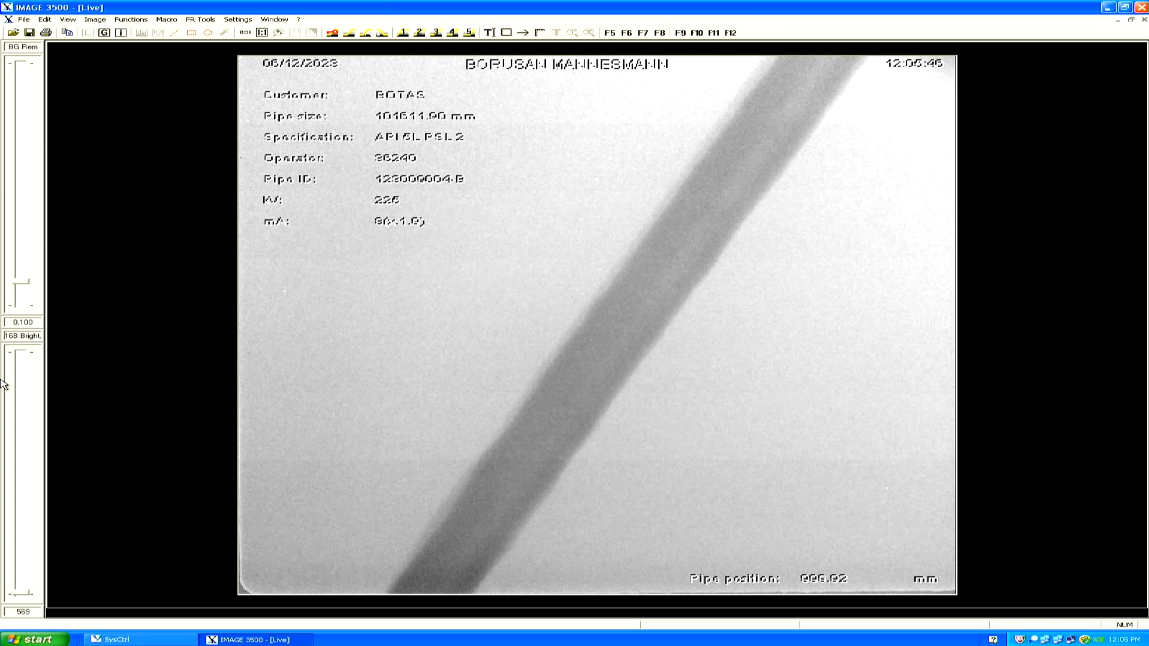Viewport: 1149px width, 646px height.
Task: Expand the Image menu
Action: (x=95, y=20)
